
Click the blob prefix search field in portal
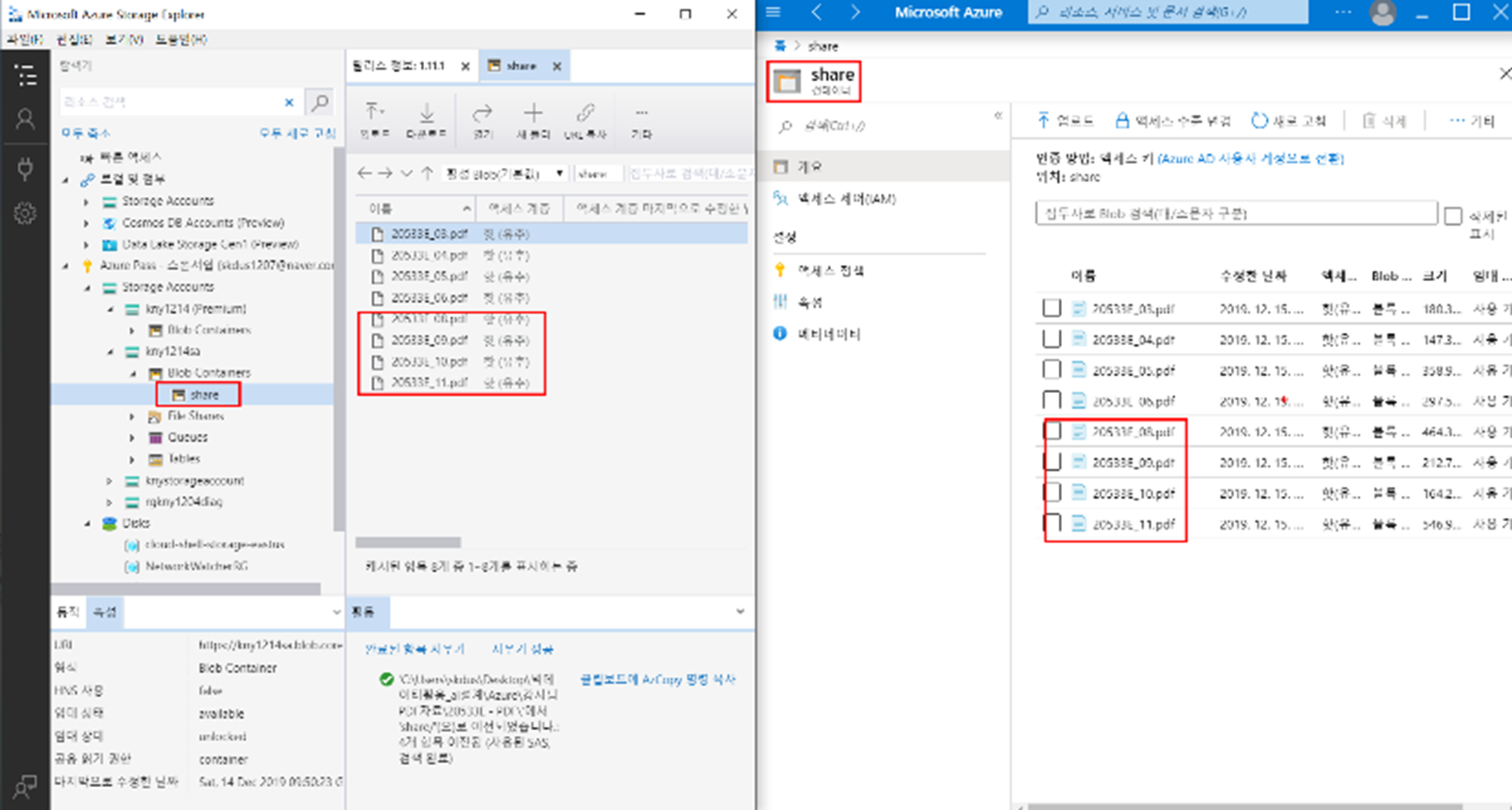click(x=1236, y=212)
